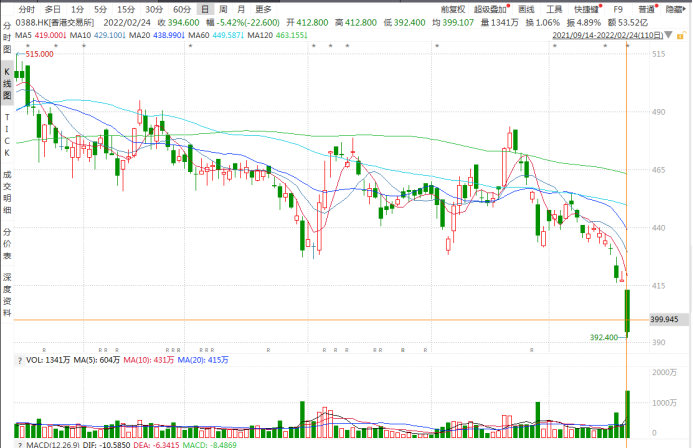This screenshot has height=448, width=693.
Task: Click the tall last volume bar
Action: pyautogui.click(x=627, y=412)
